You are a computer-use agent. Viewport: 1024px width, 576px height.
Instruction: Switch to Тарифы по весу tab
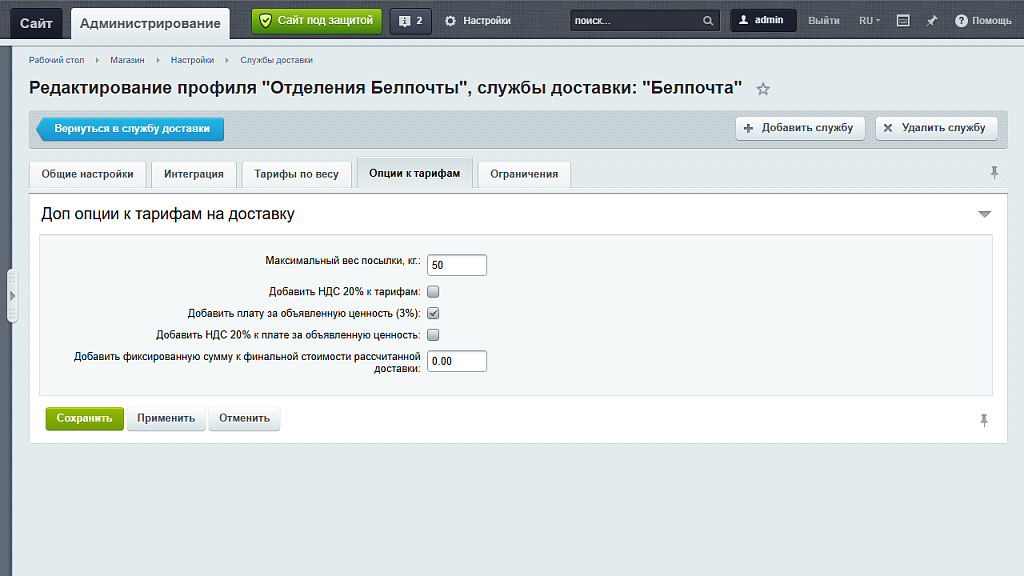pyautogui.click(x=296, y=174)
